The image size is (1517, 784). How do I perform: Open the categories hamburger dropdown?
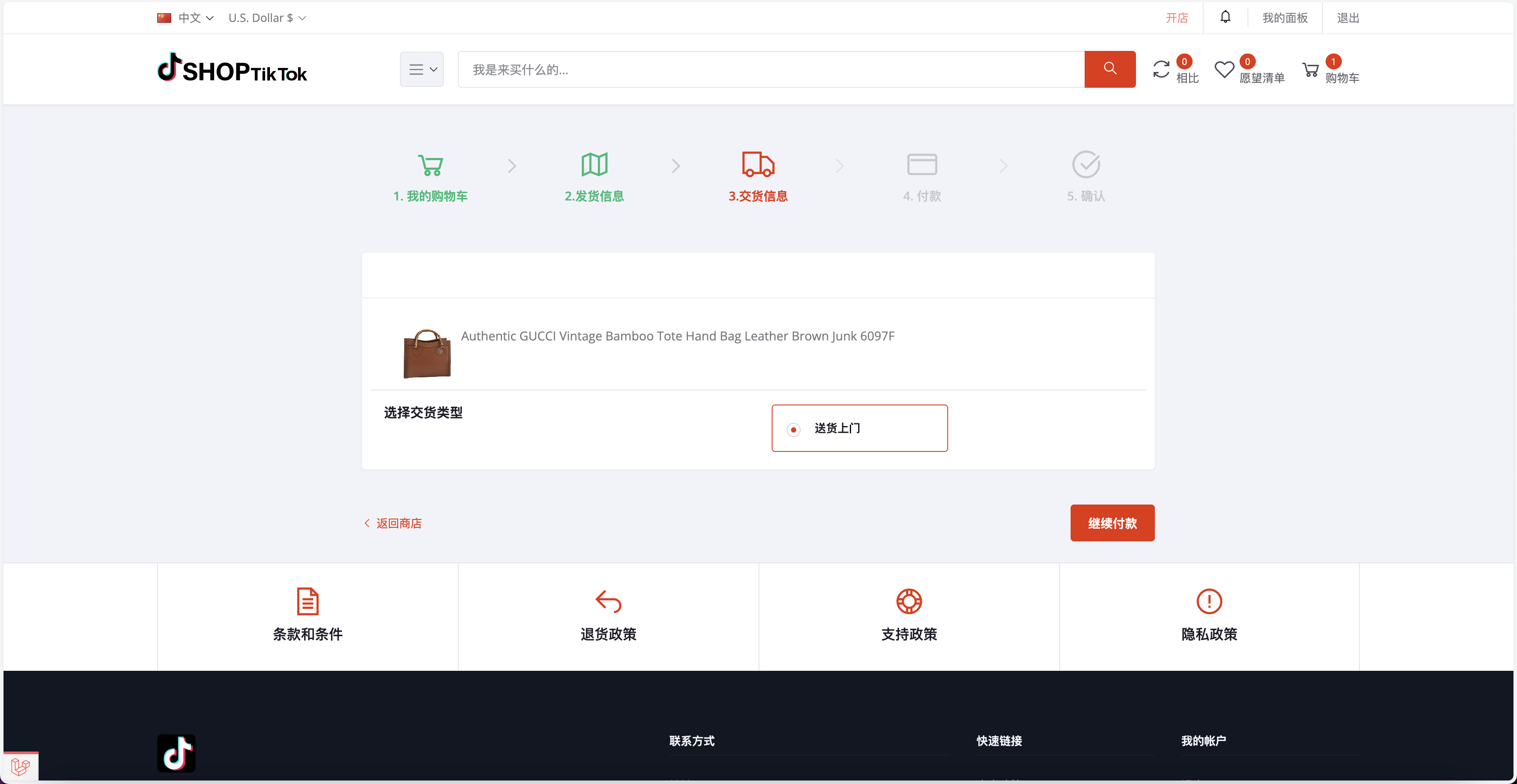click(x=422, y=69)
